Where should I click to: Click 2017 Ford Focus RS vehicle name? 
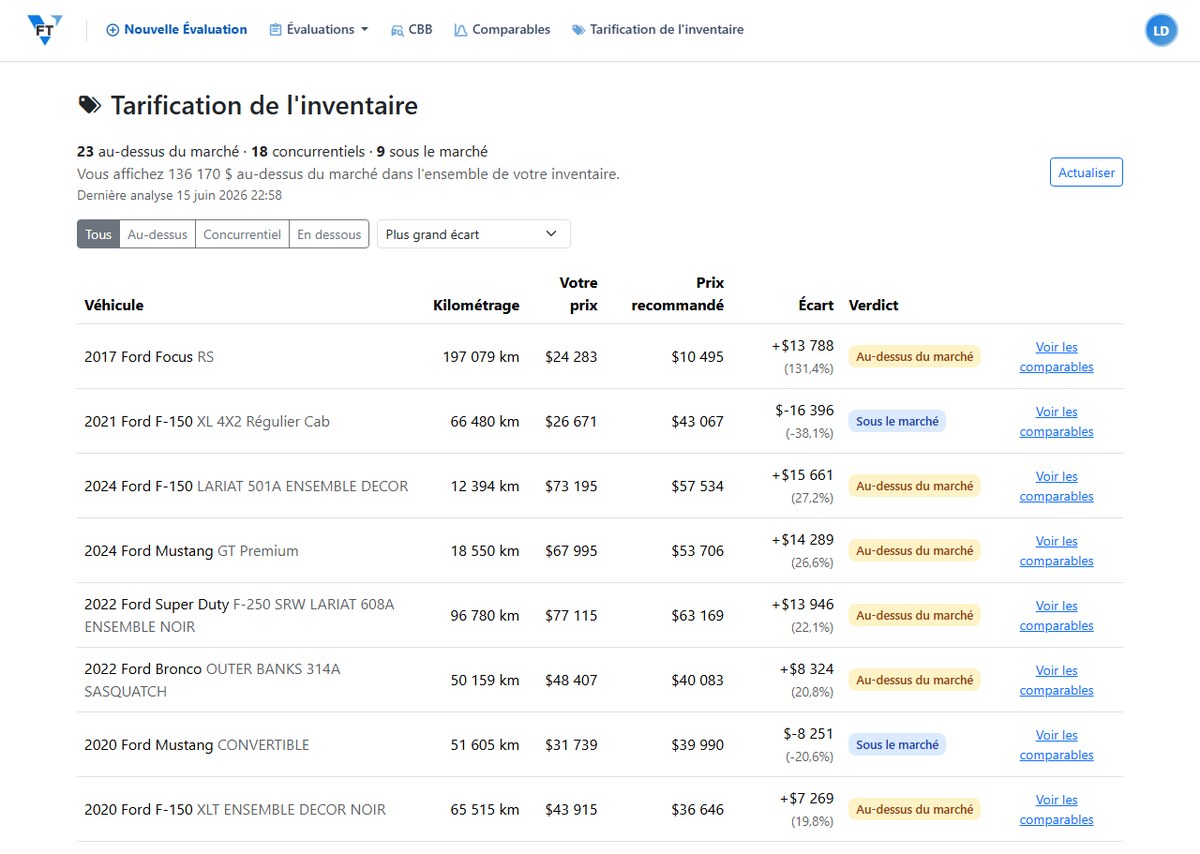tap(149, 357)
